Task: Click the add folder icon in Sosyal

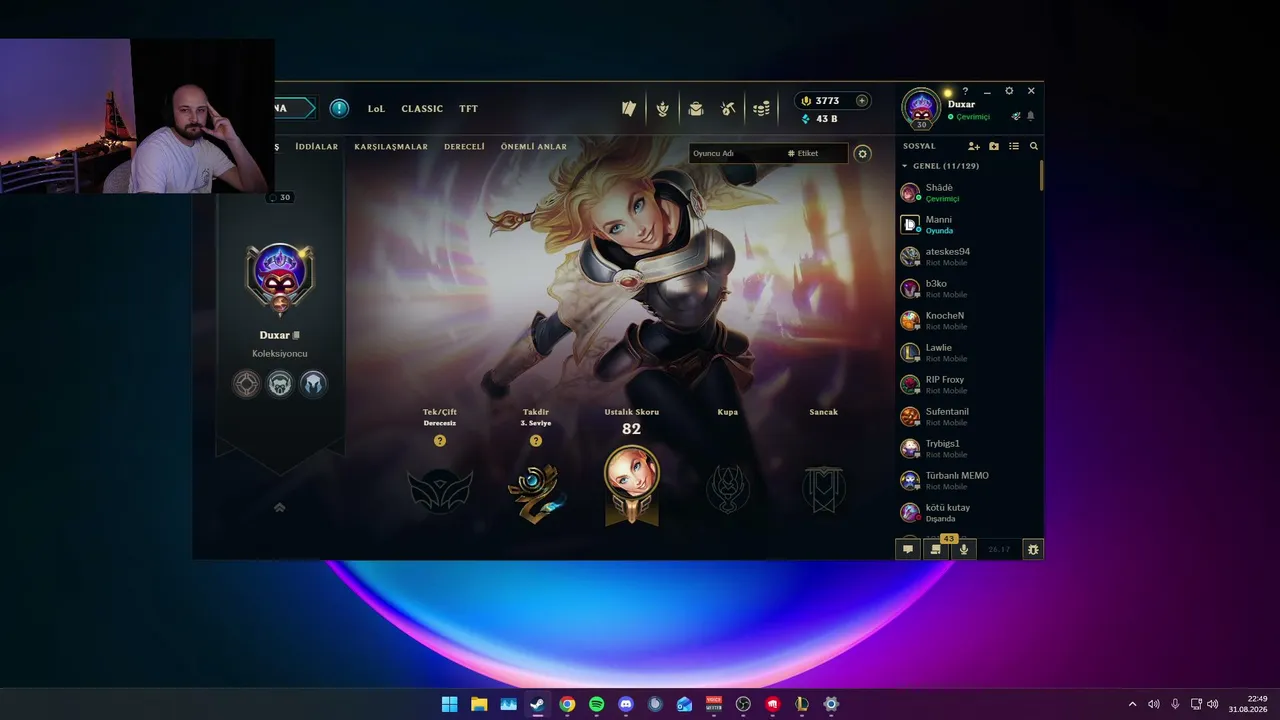Action: [994, 146]
